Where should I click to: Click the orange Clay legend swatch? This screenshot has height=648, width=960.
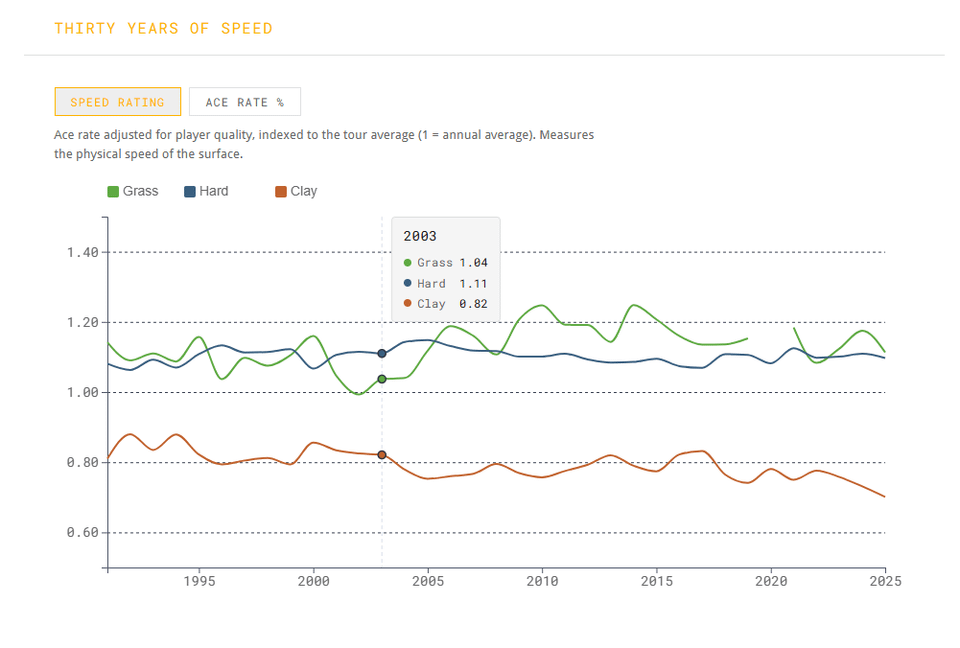[281, 191]
